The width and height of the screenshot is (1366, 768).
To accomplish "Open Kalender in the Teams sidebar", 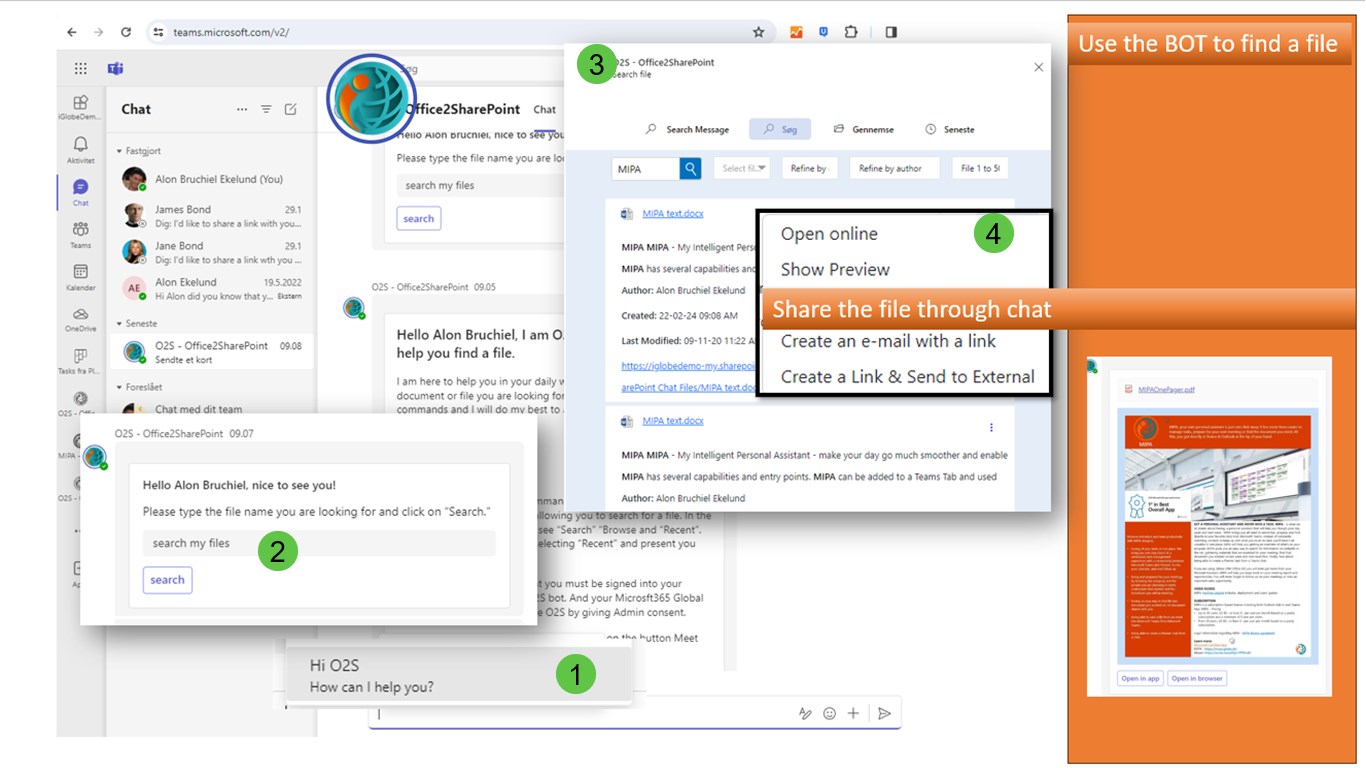I will coord(81,277).
